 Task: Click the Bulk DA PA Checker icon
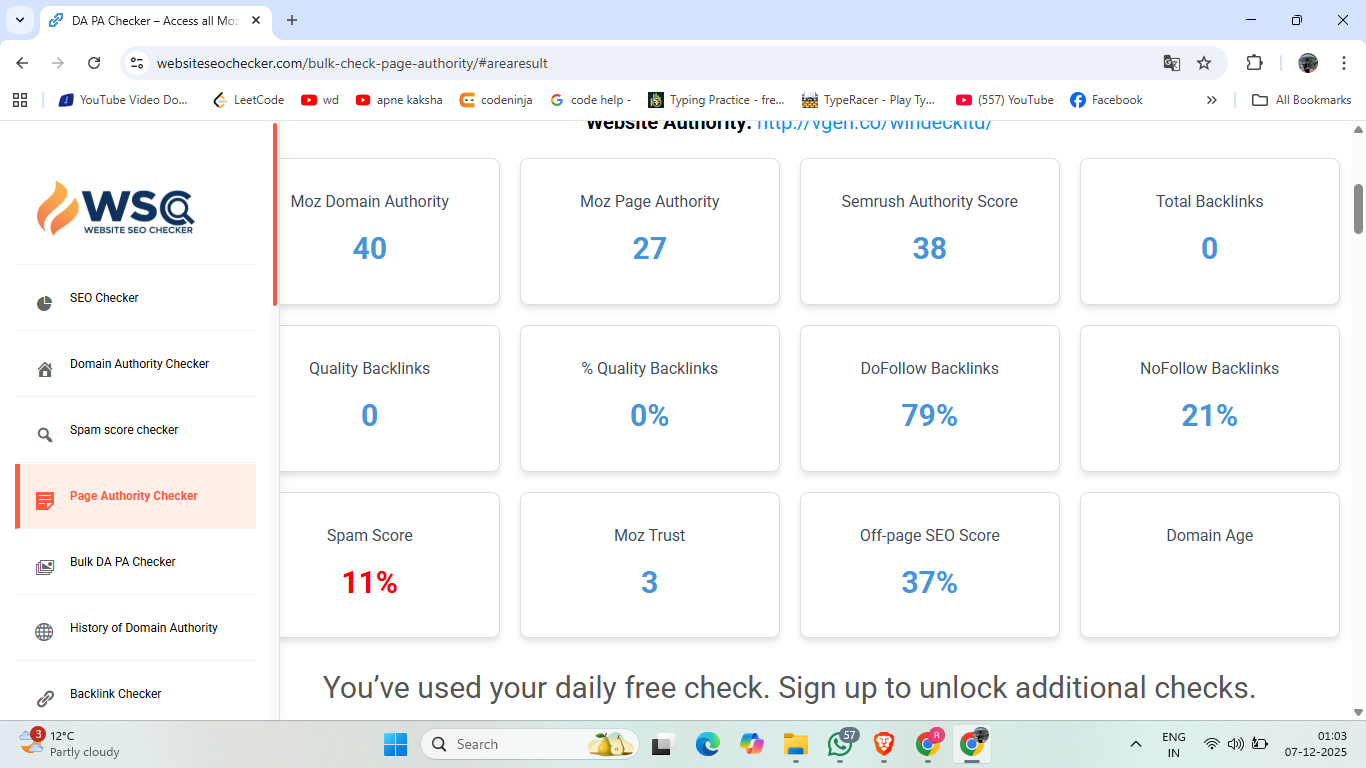[44, 567]
